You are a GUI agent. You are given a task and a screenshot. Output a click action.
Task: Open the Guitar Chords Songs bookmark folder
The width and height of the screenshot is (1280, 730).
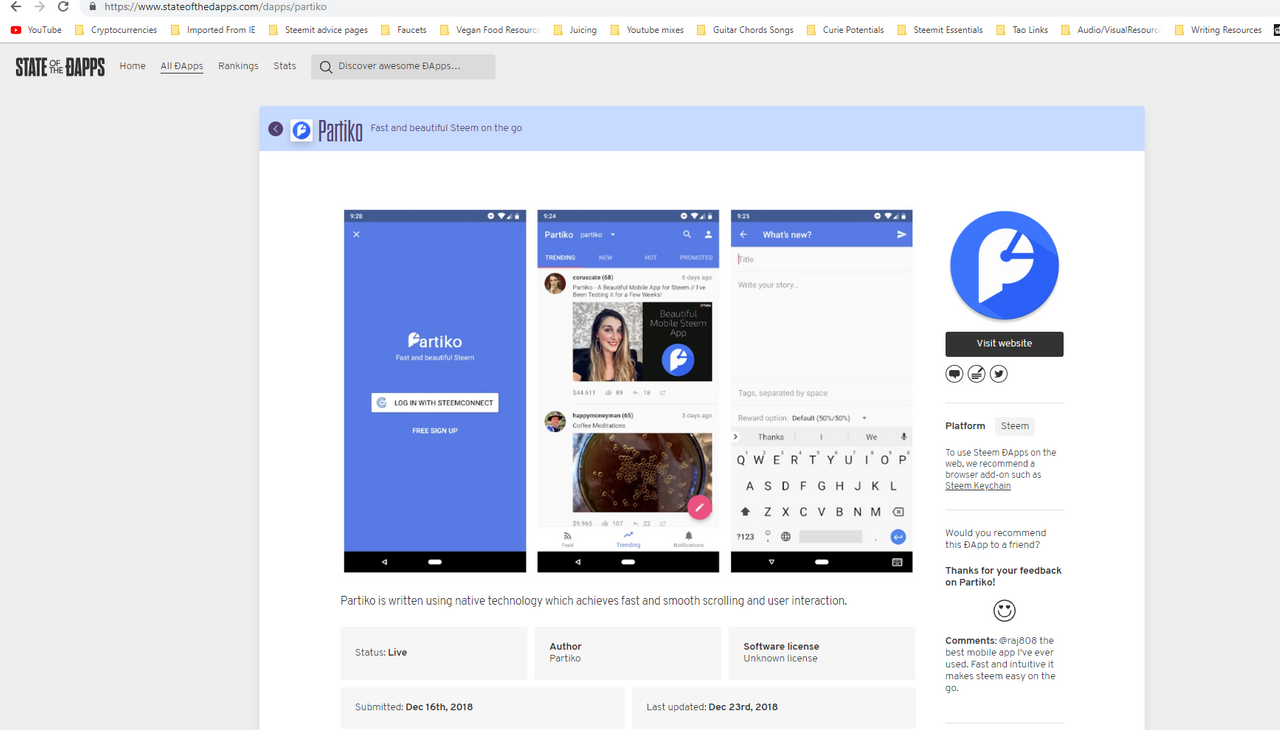(x=745, y=30)
